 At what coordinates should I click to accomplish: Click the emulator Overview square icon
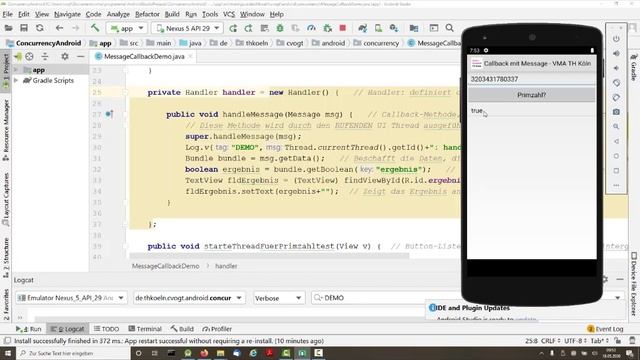pyautogui.click(x=616, y=171)
